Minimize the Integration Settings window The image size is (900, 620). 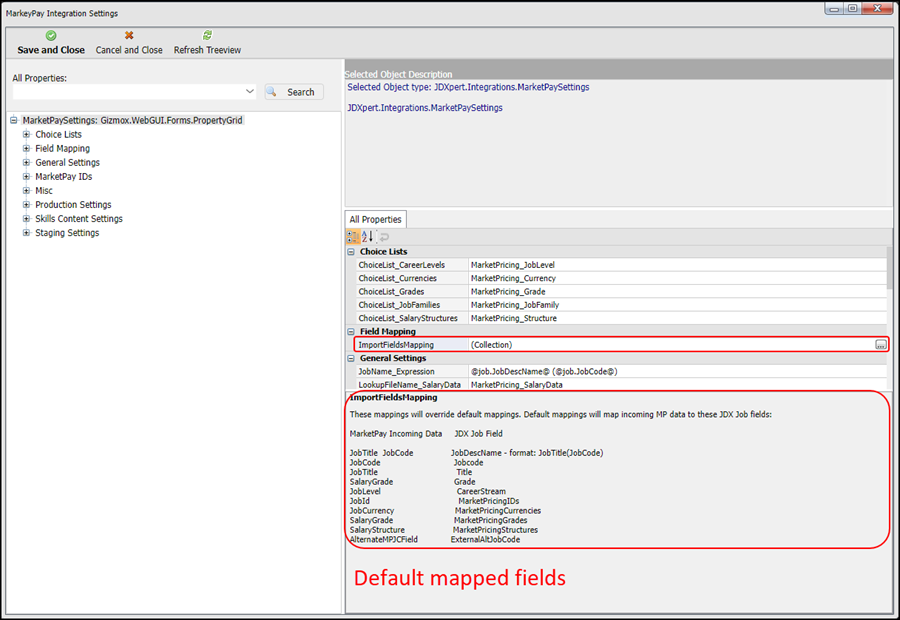tap(834, 9)
